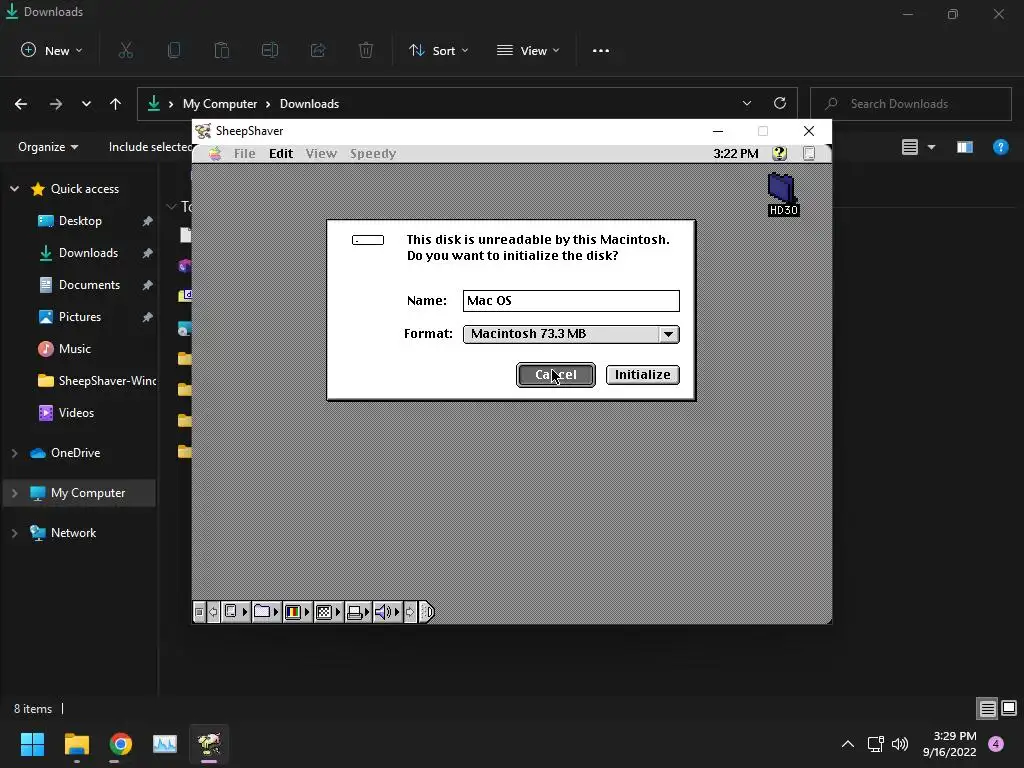Click the disk Name input field

pos(571,300)
